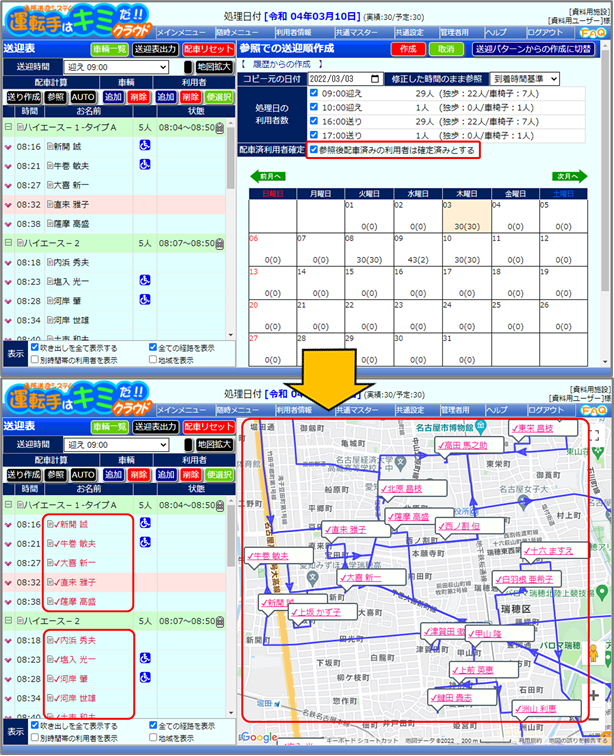This screenshot has height=756, width=614.
Task: Open 管理者用 menu in bottom screenshot
Action: 455,410
